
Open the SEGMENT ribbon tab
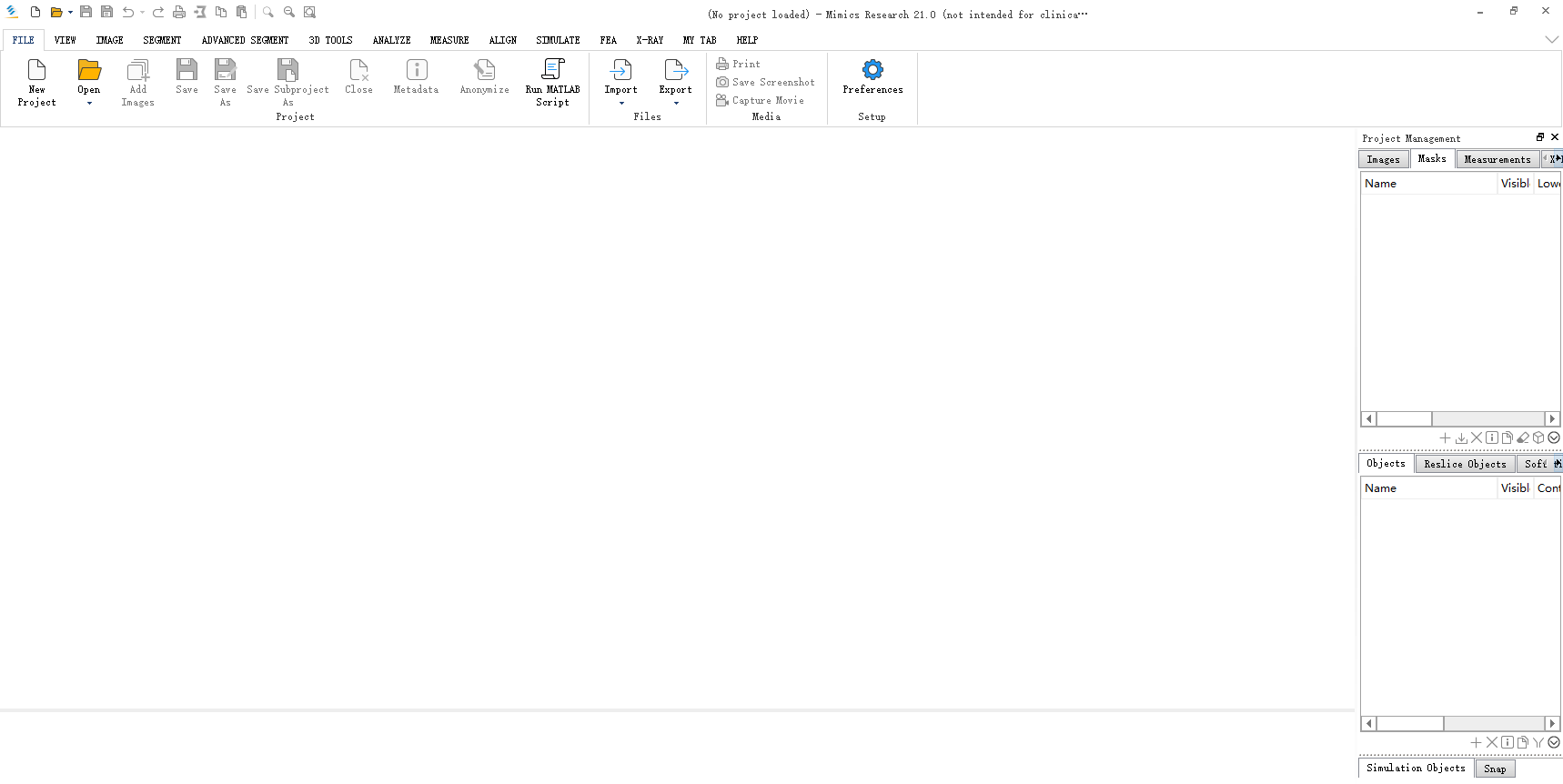click(162, 40)
